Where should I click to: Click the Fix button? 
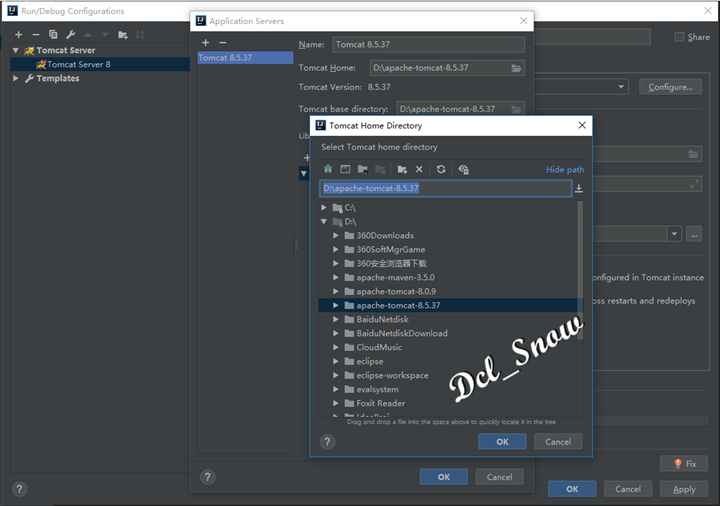684,464
